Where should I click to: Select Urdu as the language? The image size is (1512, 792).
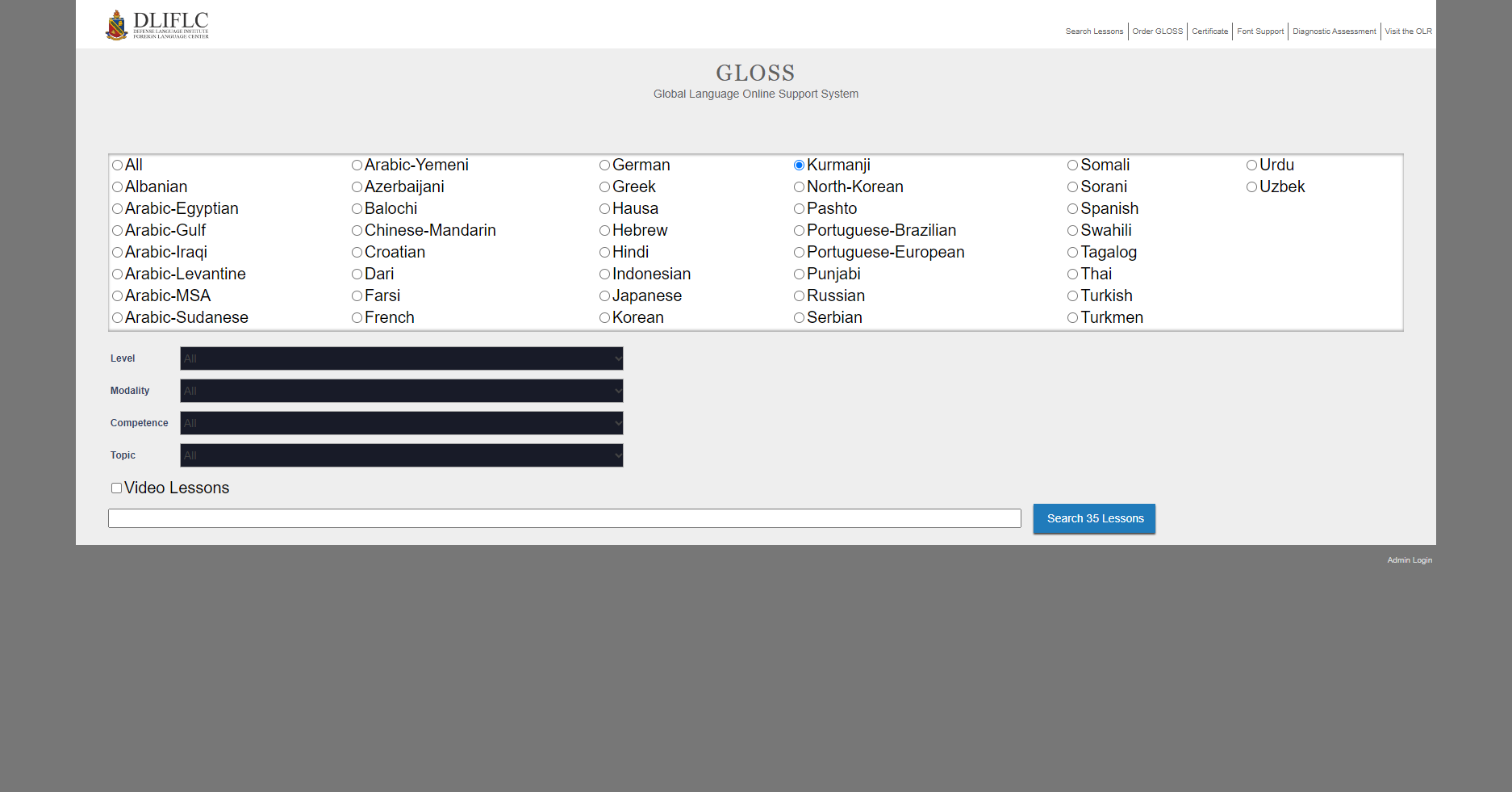[1252, 165]
